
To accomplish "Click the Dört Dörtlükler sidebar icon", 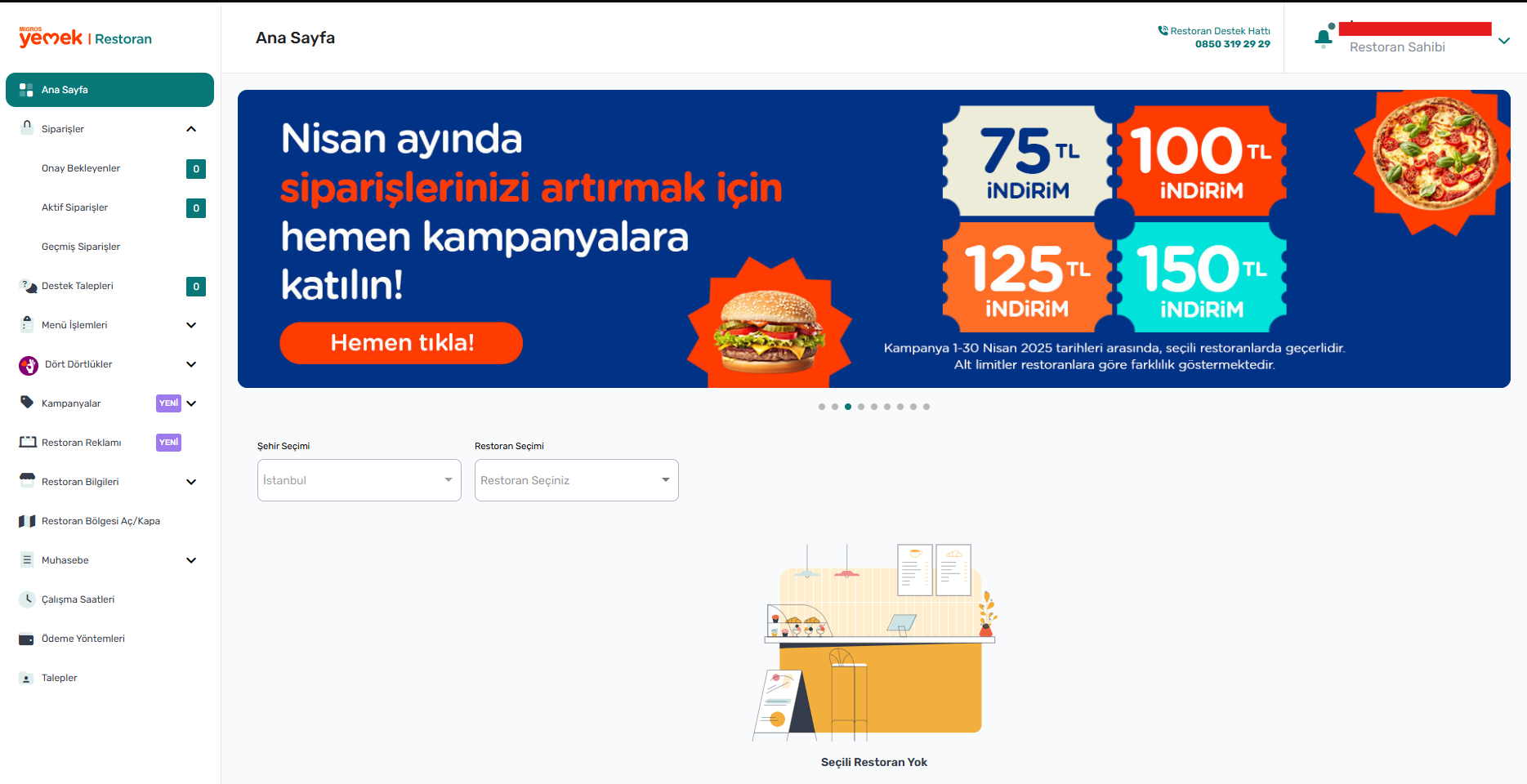I will 29,365.
